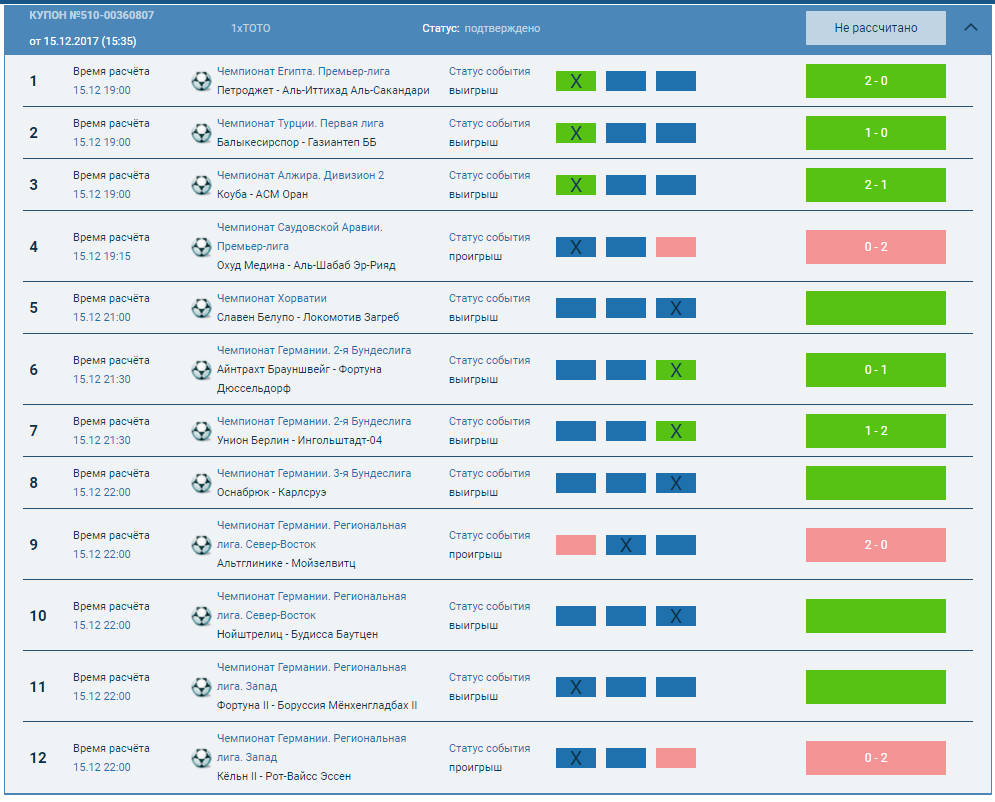The height and width of the screenshot is (802, 995).
Task: Click soccer ball icon for Охуд Медина match
Action: point(201,247)
